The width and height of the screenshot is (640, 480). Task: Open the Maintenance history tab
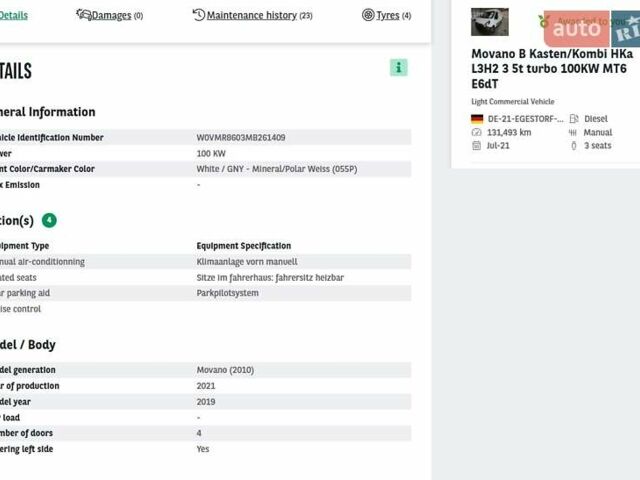click(259, 16)
